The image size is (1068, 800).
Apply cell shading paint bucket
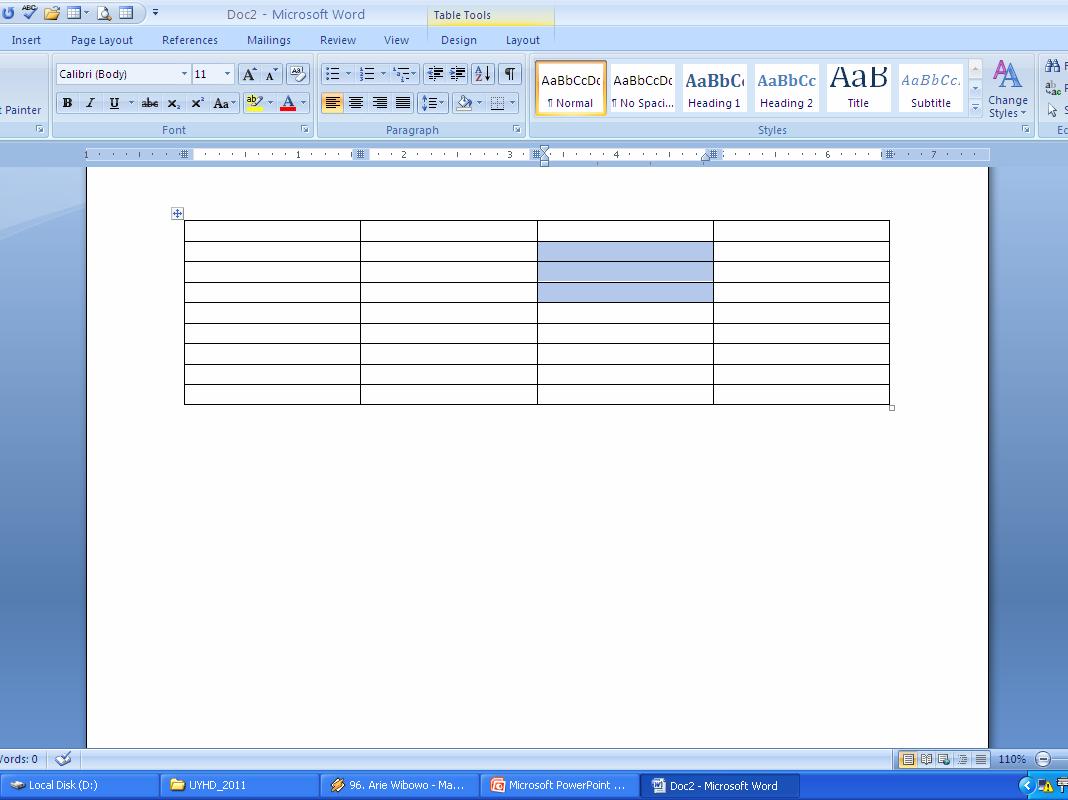click(x=465, y=103)
